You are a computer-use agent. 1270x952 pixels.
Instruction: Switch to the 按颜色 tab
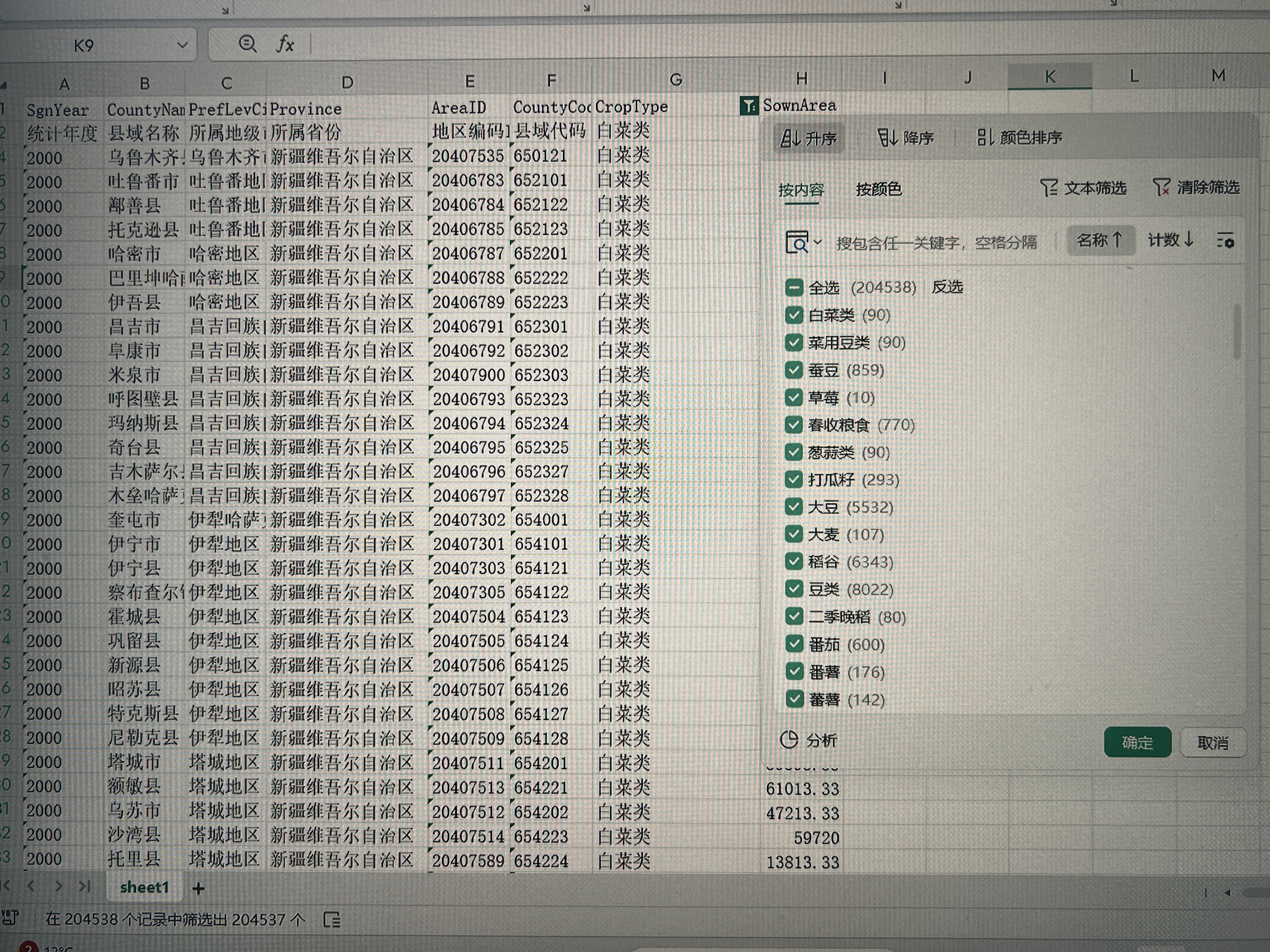point(878,189)
